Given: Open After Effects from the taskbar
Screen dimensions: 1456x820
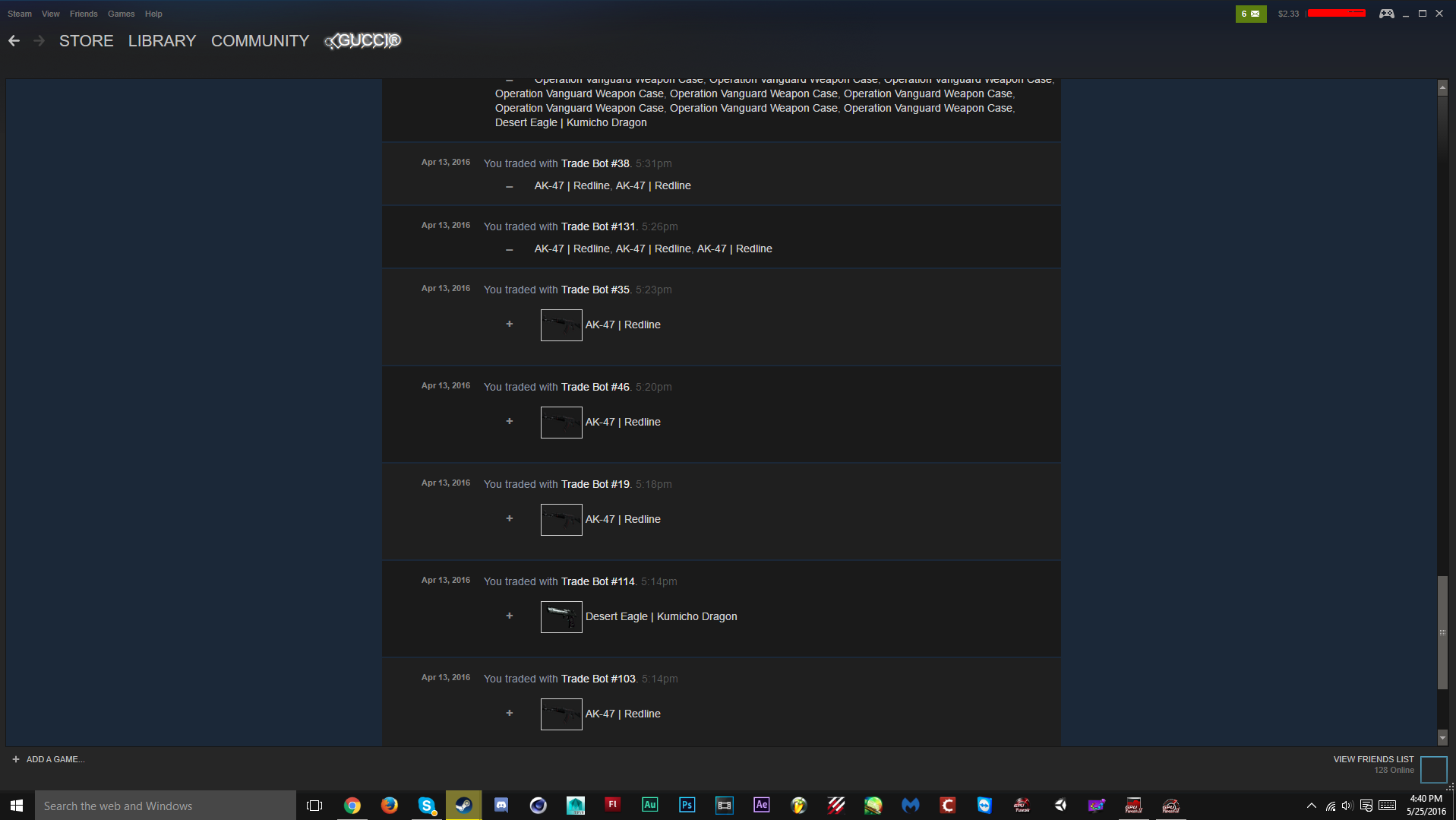Looking at the screenshot, I should 761,805.
